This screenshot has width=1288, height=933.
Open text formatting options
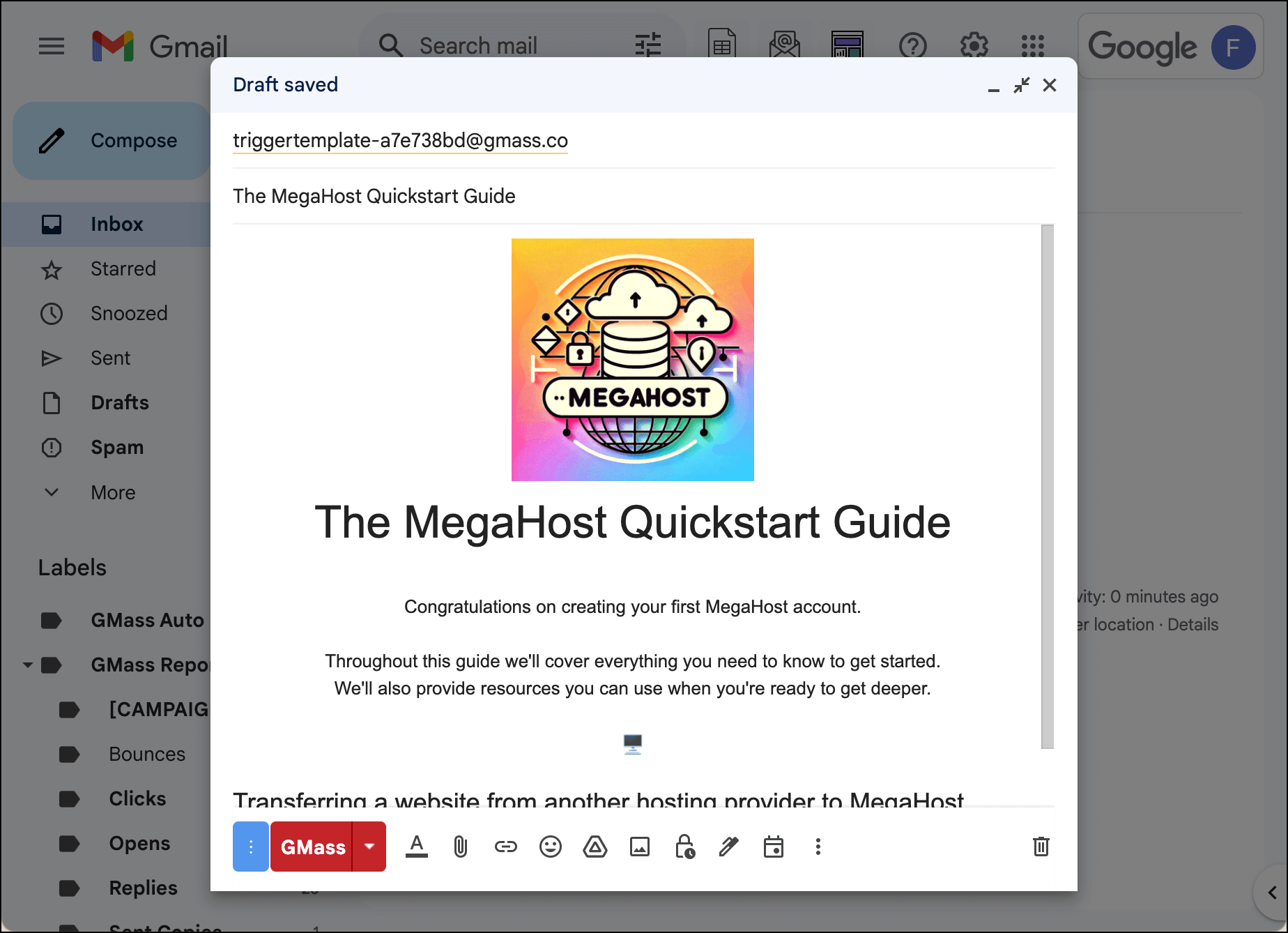coord(417,847)
